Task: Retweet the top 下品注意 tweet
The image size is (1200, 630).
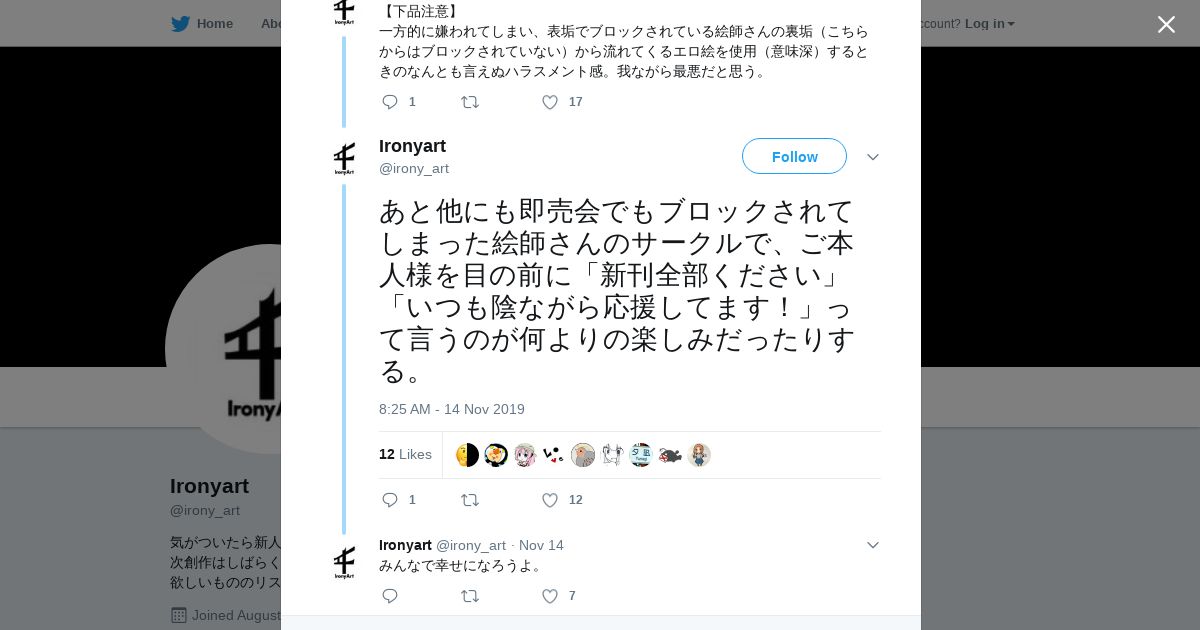Action: [469, 102]
